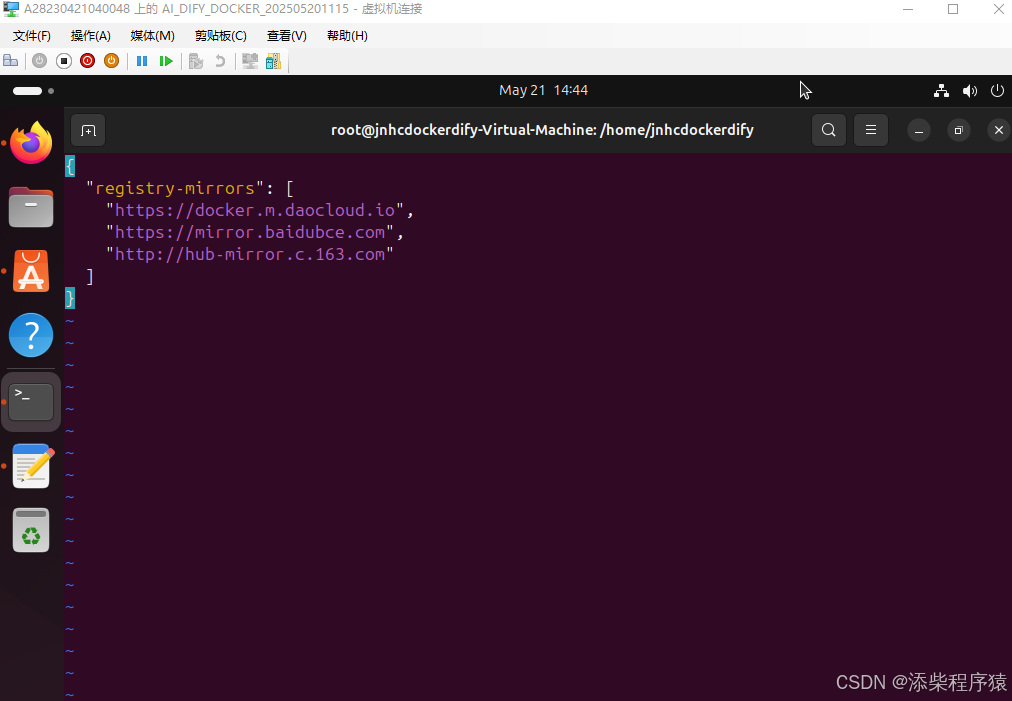Viewport: 1012px width, 701px height.
Task: Click the Ctrl+Alt+Delete toolbar icon
Action: [10, 61]
